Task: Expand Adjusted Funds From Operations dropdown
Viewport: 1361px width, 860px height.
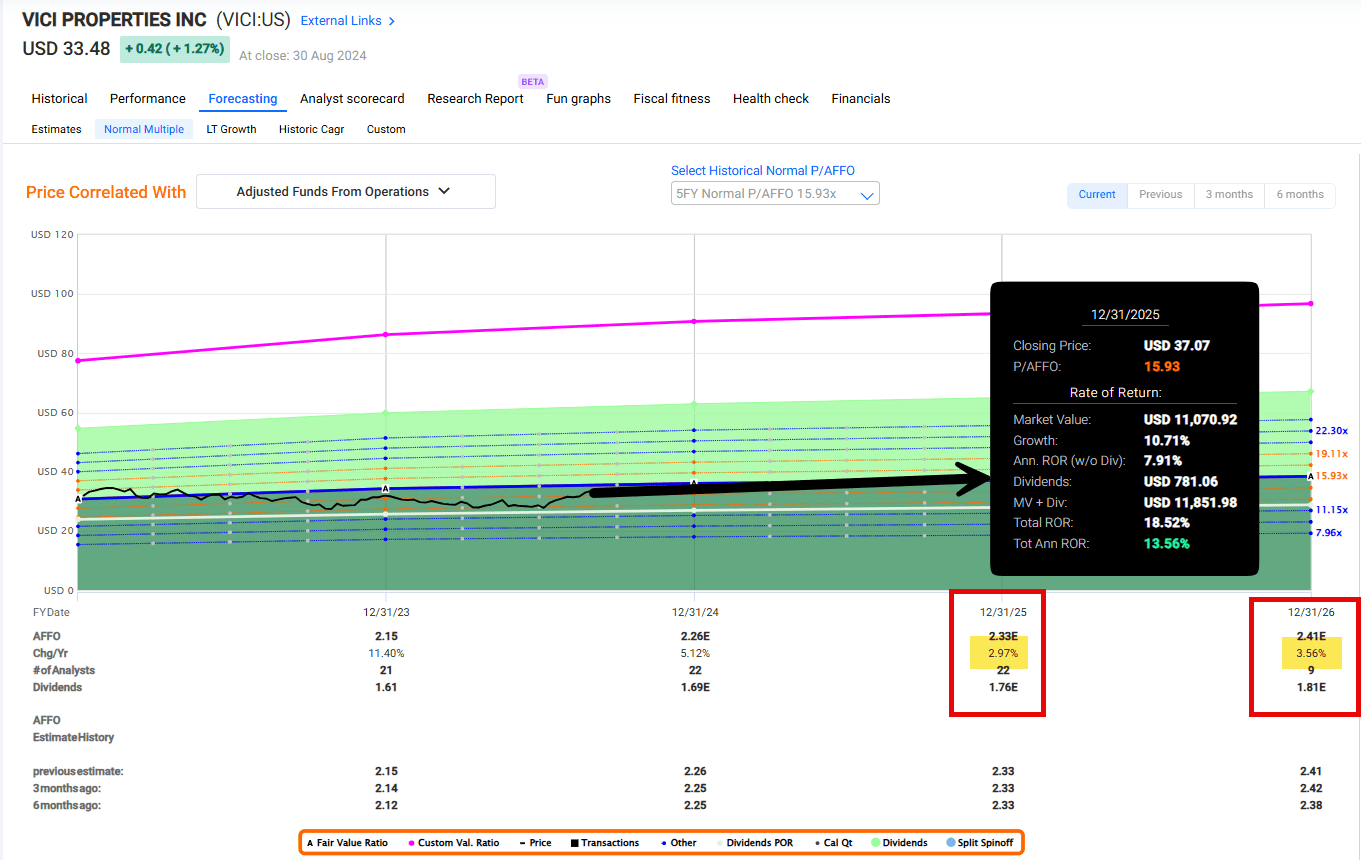Action: click(345, 192)
